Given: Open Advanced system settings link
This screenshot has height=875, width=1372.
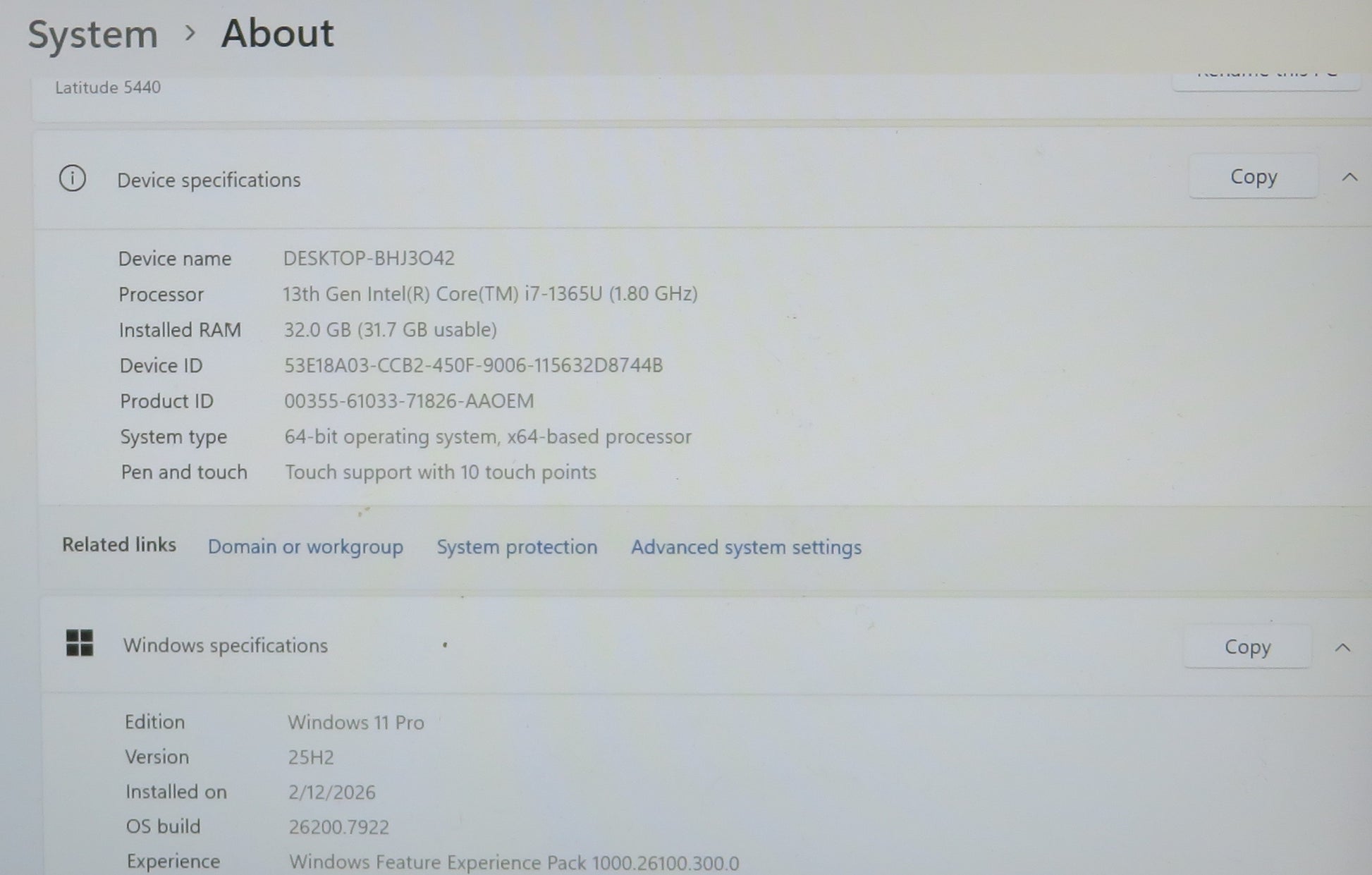Looking at the screenshot, I should [x=746, y=547].
